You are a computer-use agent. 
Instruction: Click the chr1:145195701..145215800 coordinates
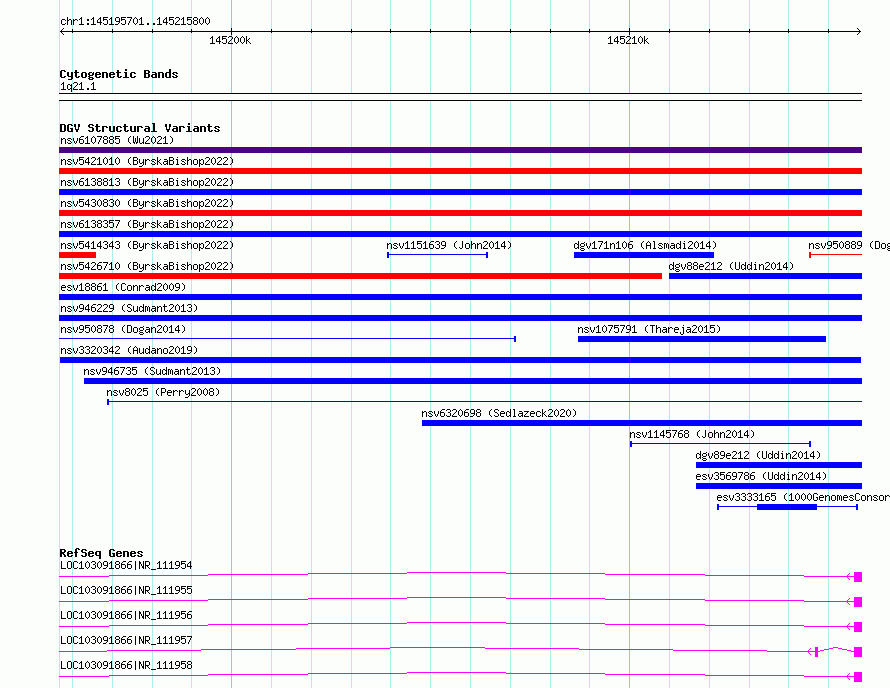pyautogui.click(x=135, y=22)
